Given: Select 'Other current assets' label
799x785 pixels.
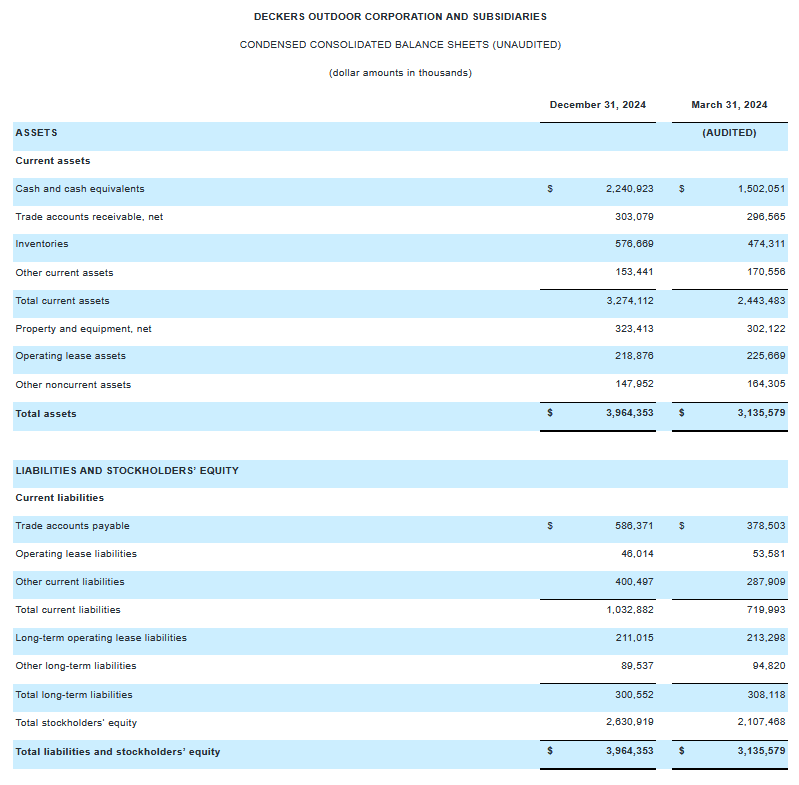Looking at the screenshot, I should tap(64, 273).
